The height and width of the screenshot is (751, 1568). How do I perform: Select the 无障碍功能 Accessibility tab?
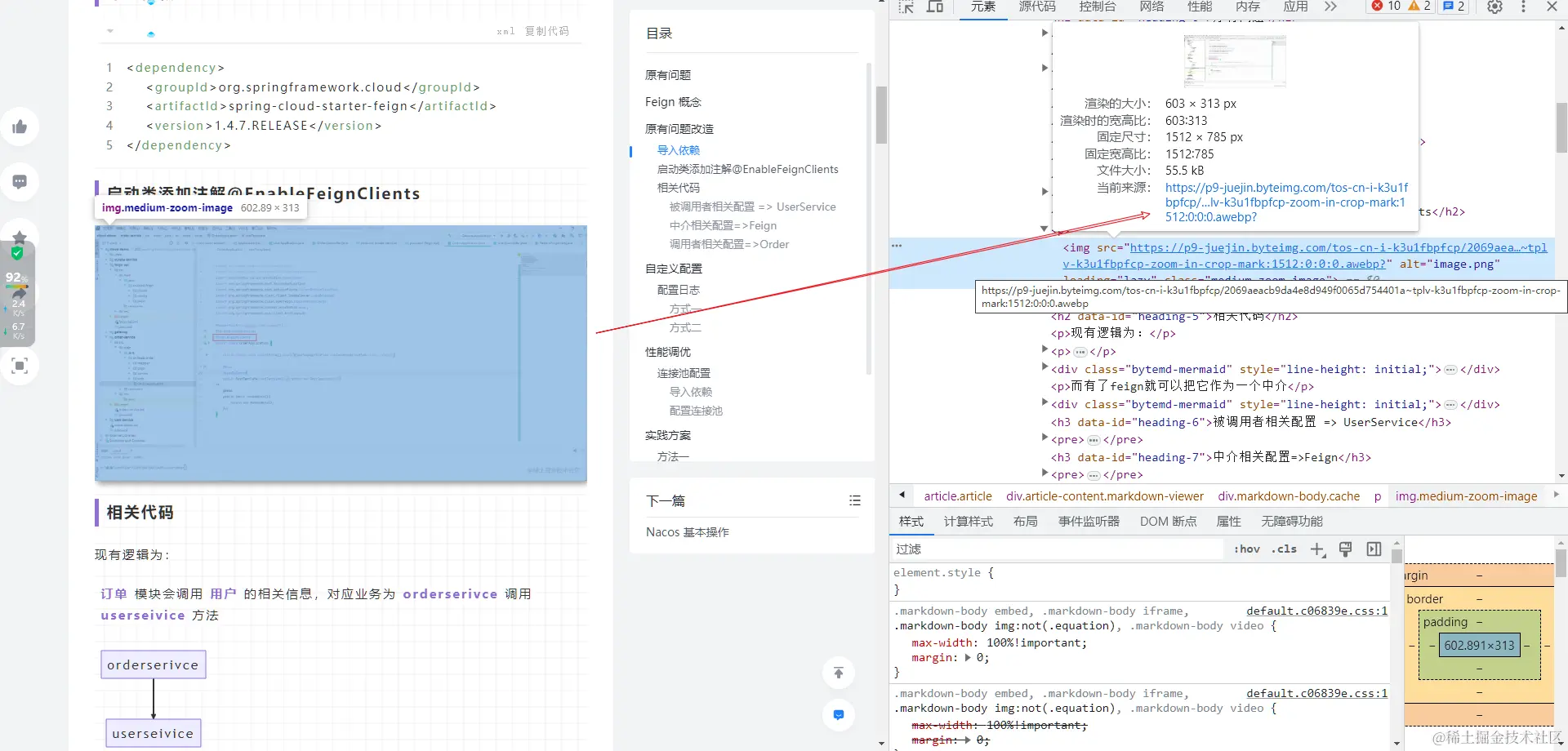point(1292,522)
